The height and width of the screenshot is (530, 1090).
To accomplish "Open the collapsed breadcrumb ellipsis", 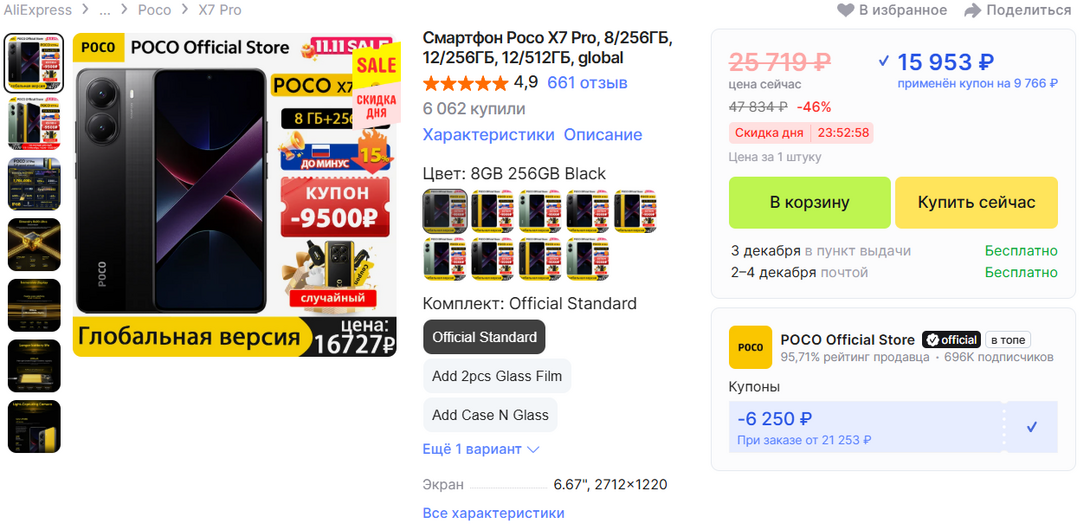I will click(x=105, y=10).
